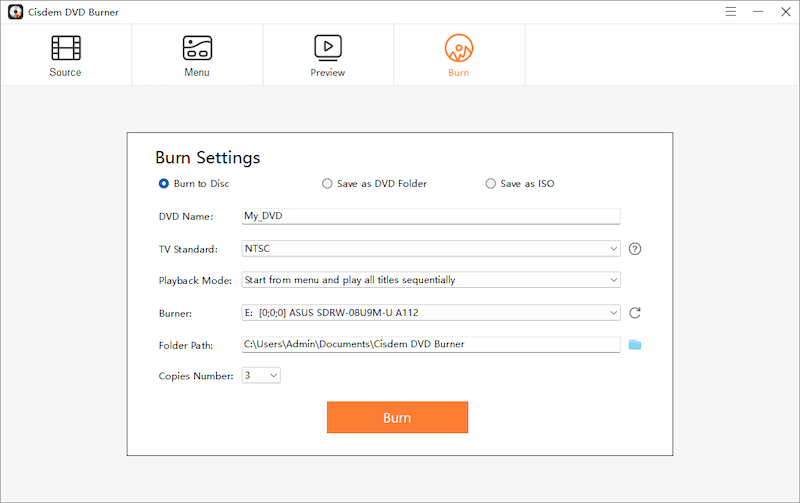The image size is (800, 503).
Task: Switch to the Preview tab label
Action: click(x=328, y=73)
